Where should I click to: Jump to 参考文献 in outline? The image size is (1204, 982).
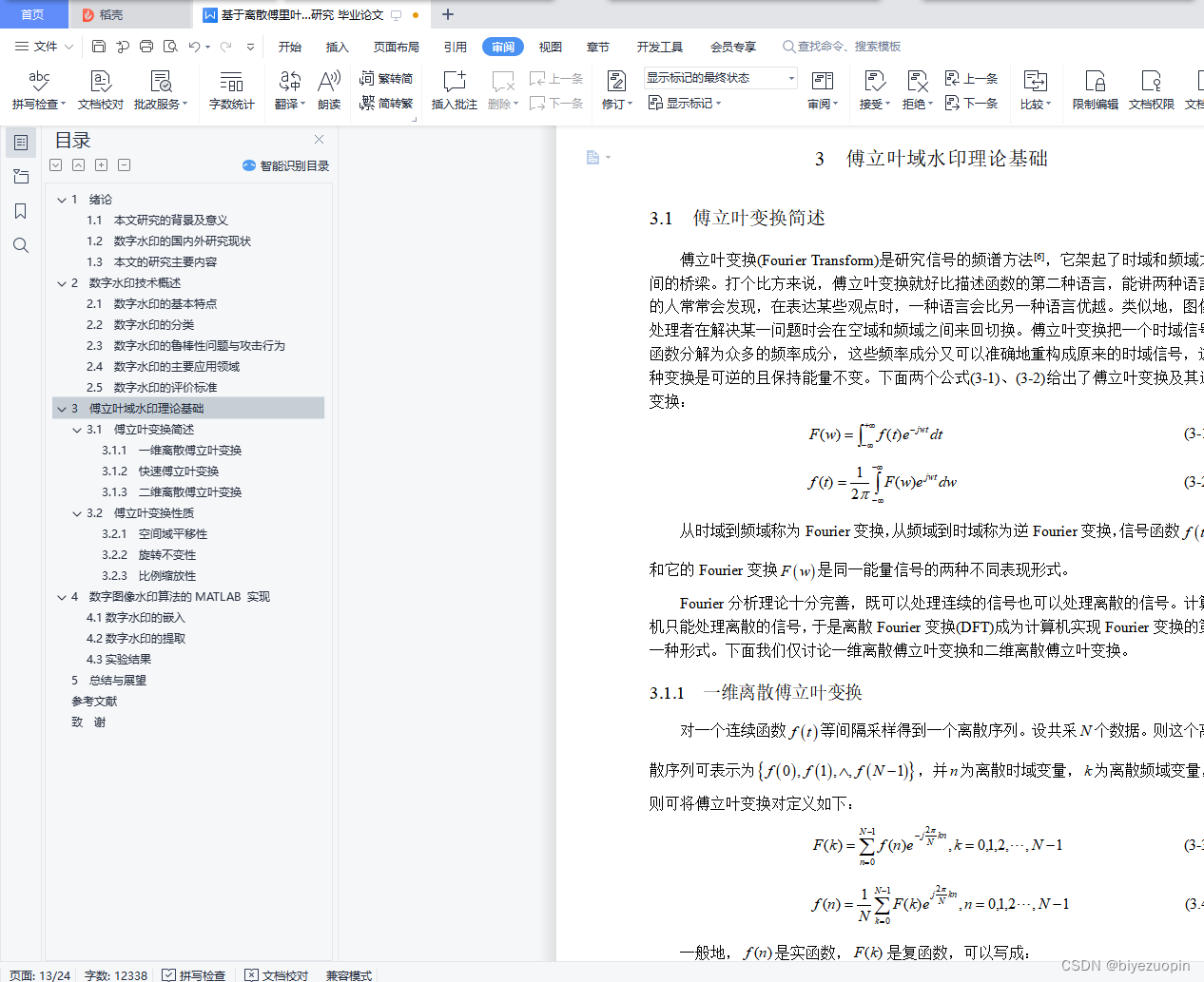94,702
